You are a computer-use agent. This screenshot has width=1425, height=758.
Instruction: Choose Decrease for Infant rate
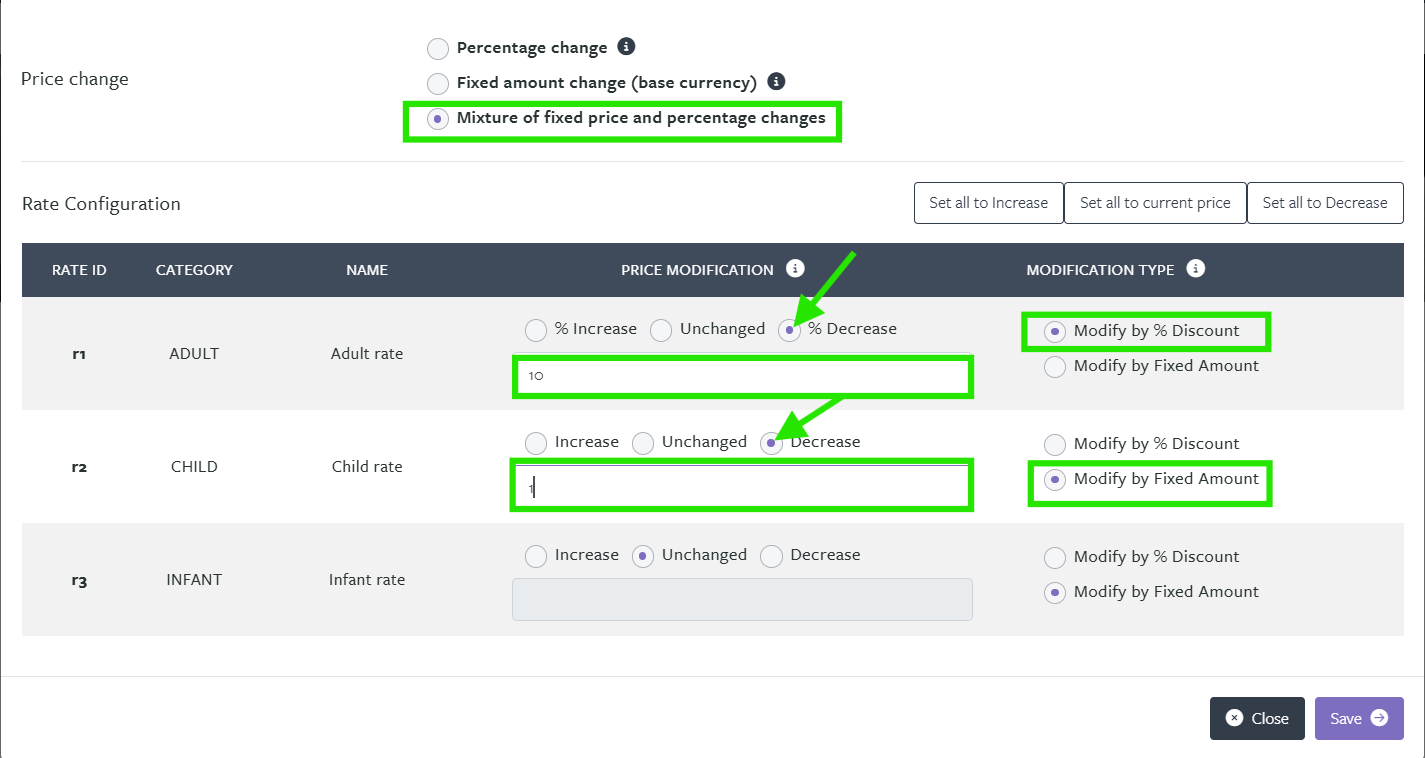pos(771,556)
